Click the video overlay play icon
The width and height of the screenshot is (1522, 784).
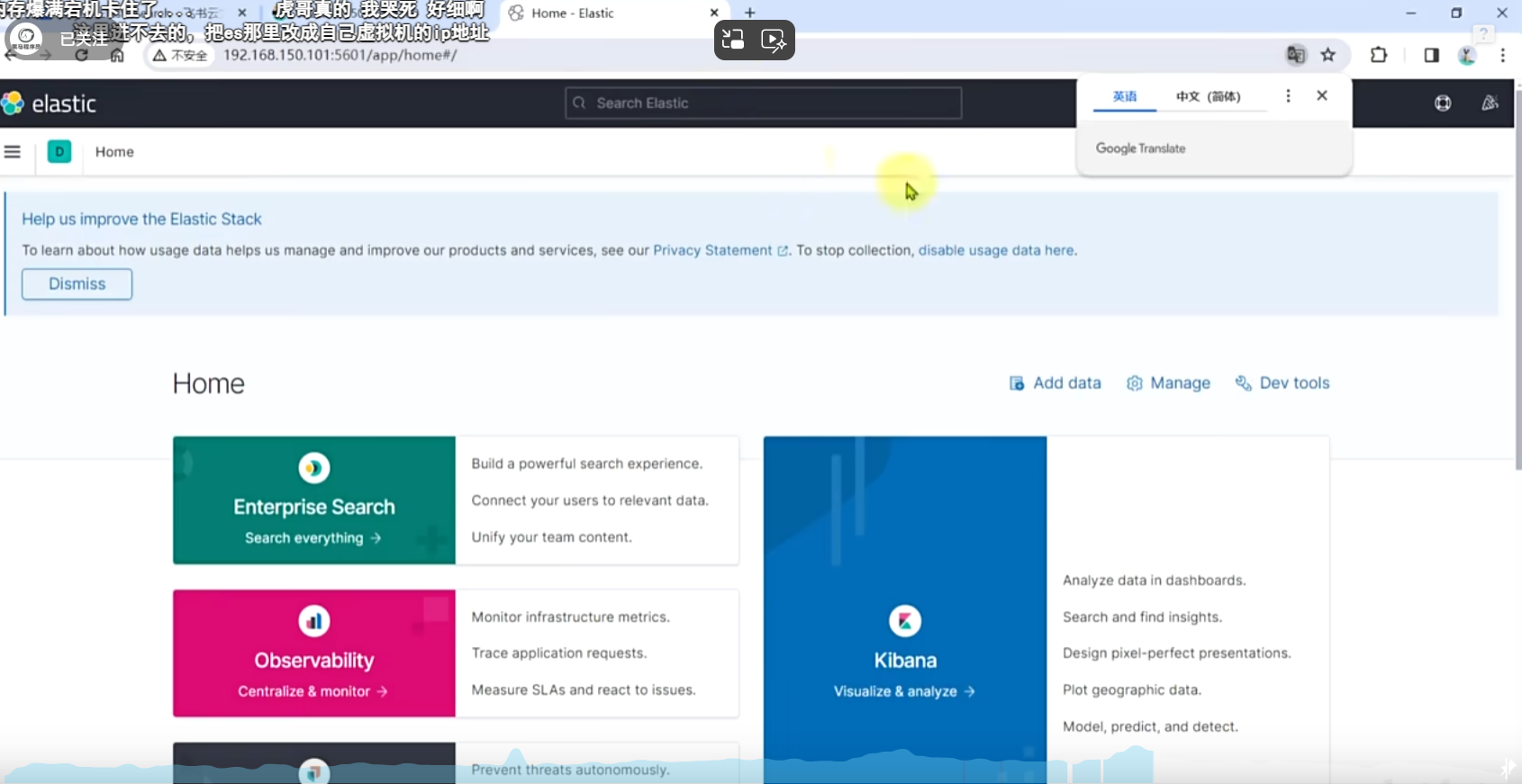[x=775, y=40]
